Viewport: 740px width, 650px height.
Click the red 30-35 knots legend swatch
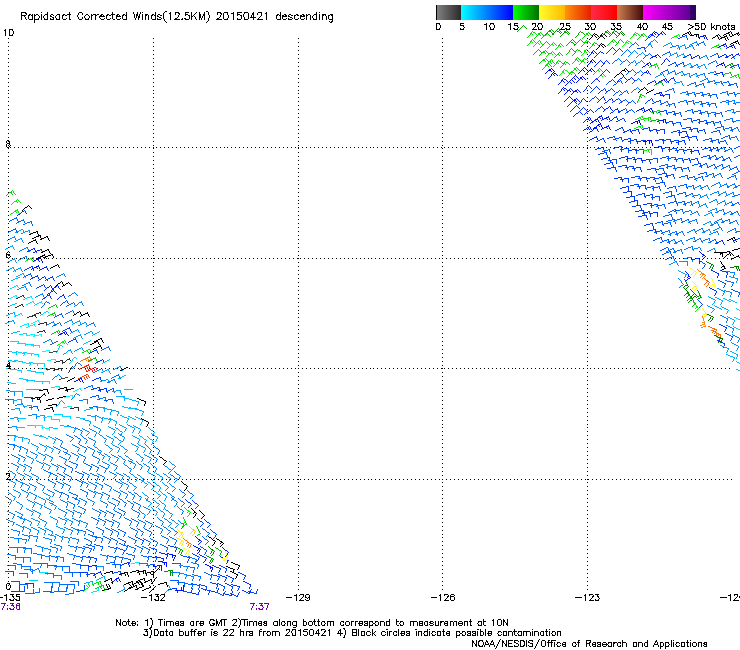(x=604, y=12)
